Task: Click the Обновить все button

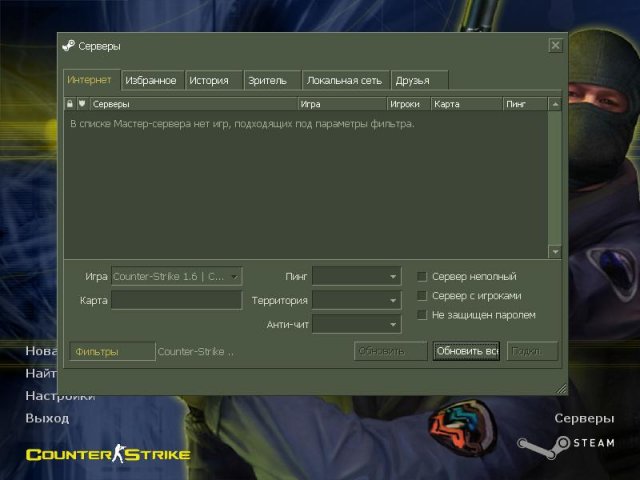Action: pos(467,351)
